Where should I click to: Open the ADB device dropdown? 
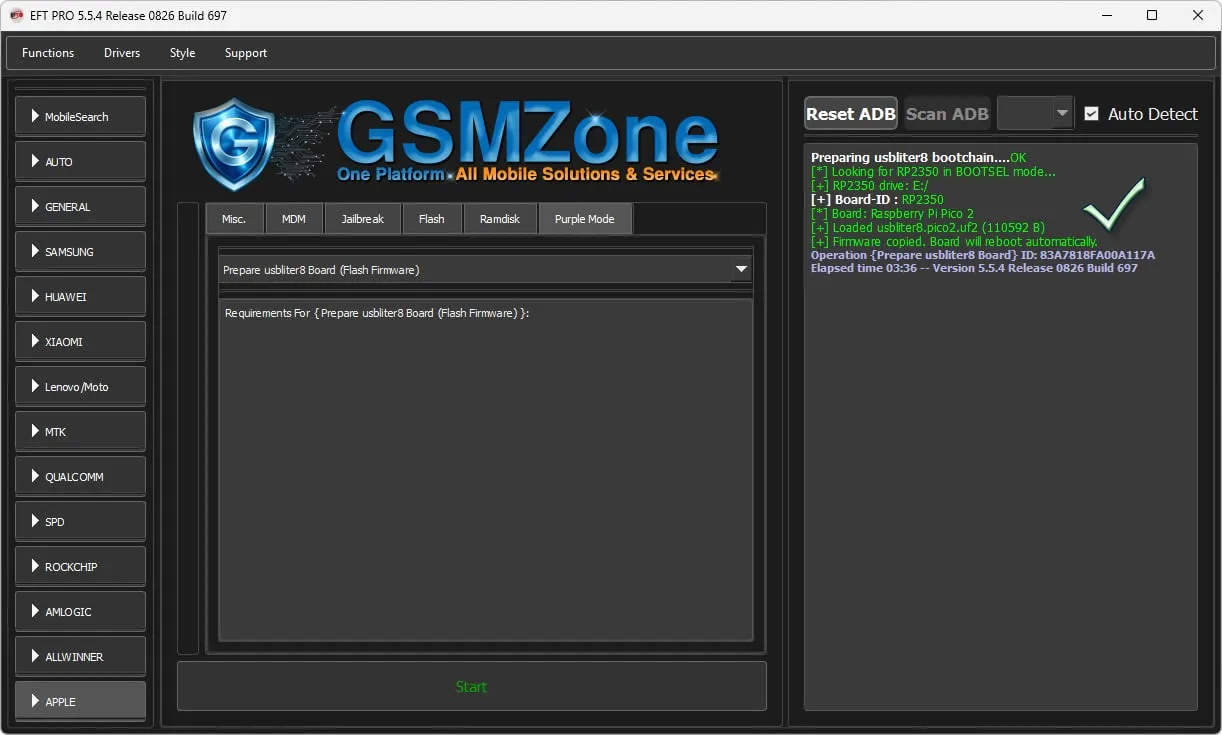(x=1035, y=114)
